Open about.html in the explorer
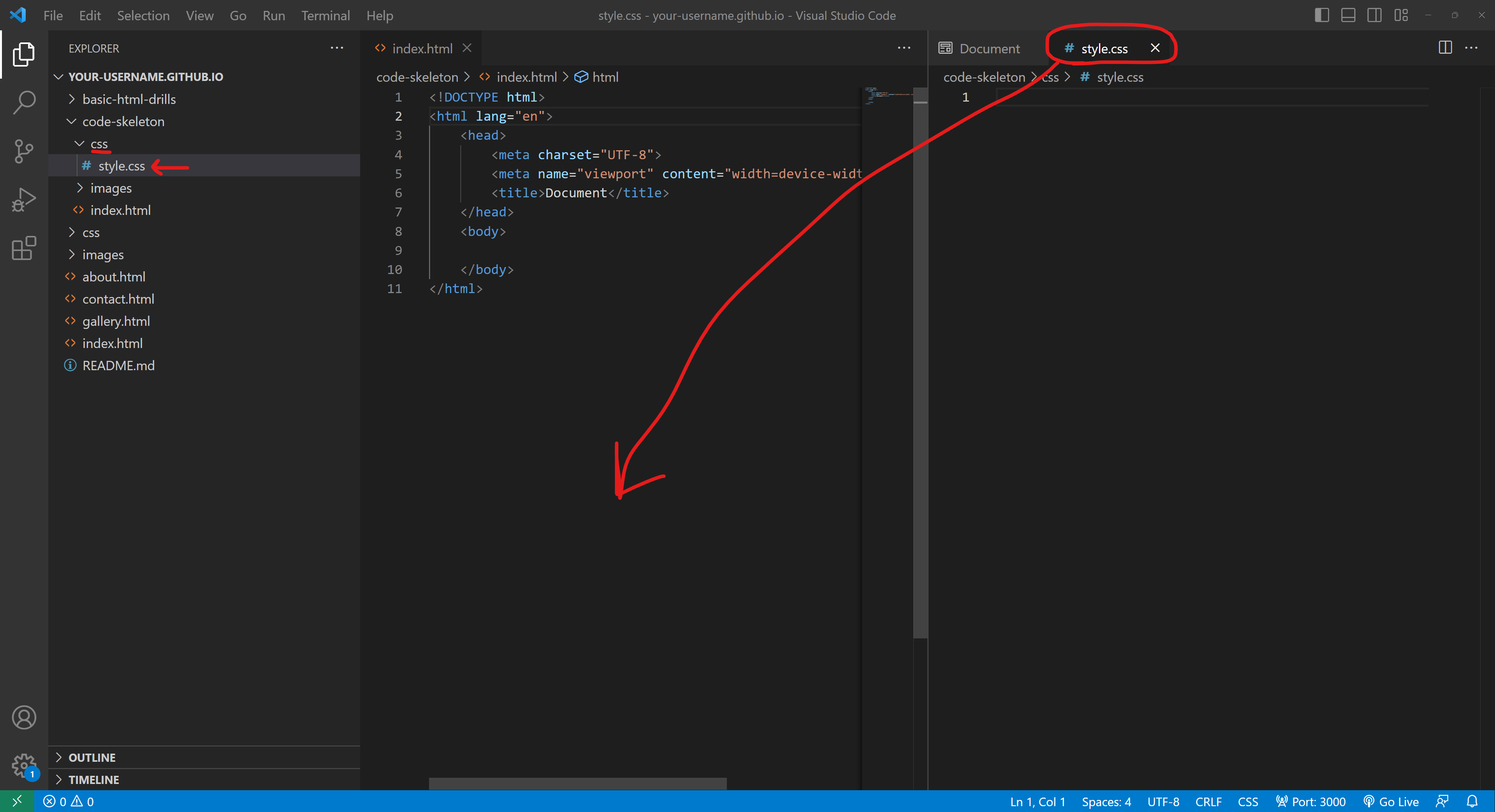1495x812 pixels. coord(204,276)
